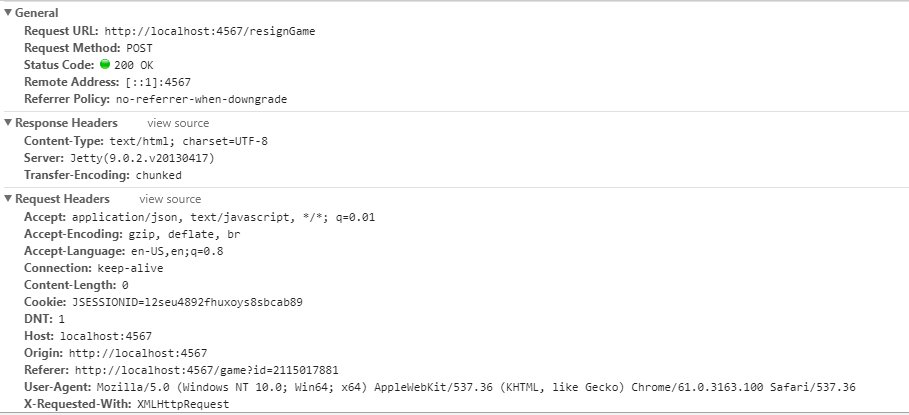Select the User-Agent Mozilla string

476,387
